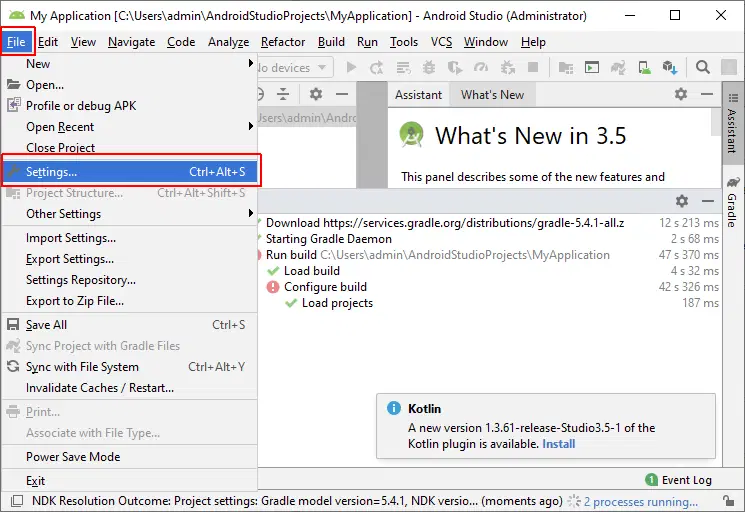Image resolution: width=745 pixels, height=512 pixels.
Task: Click the Event Log badge icon
Action: click(651, 480)
